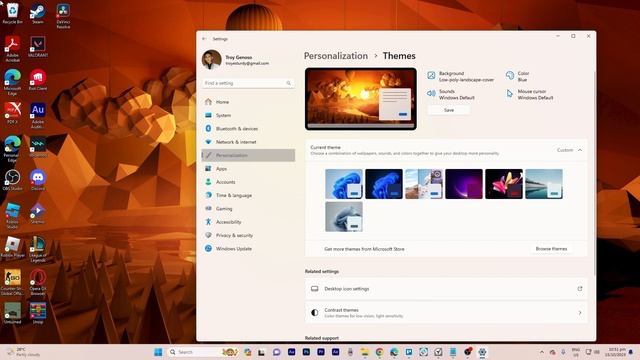Open Adobe Acrobat desktop shortcut

[x=13, y=49]
